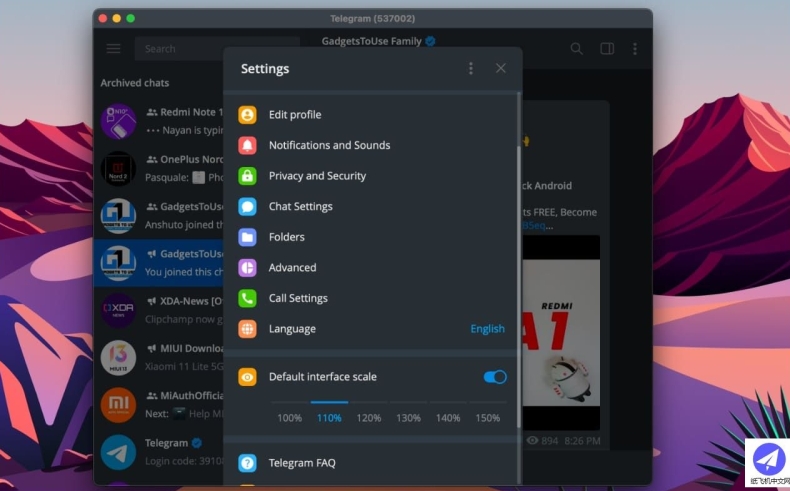This screenshot has width=790, height=491.
Task: Click the Folders icon
Action: click(248, 237)
